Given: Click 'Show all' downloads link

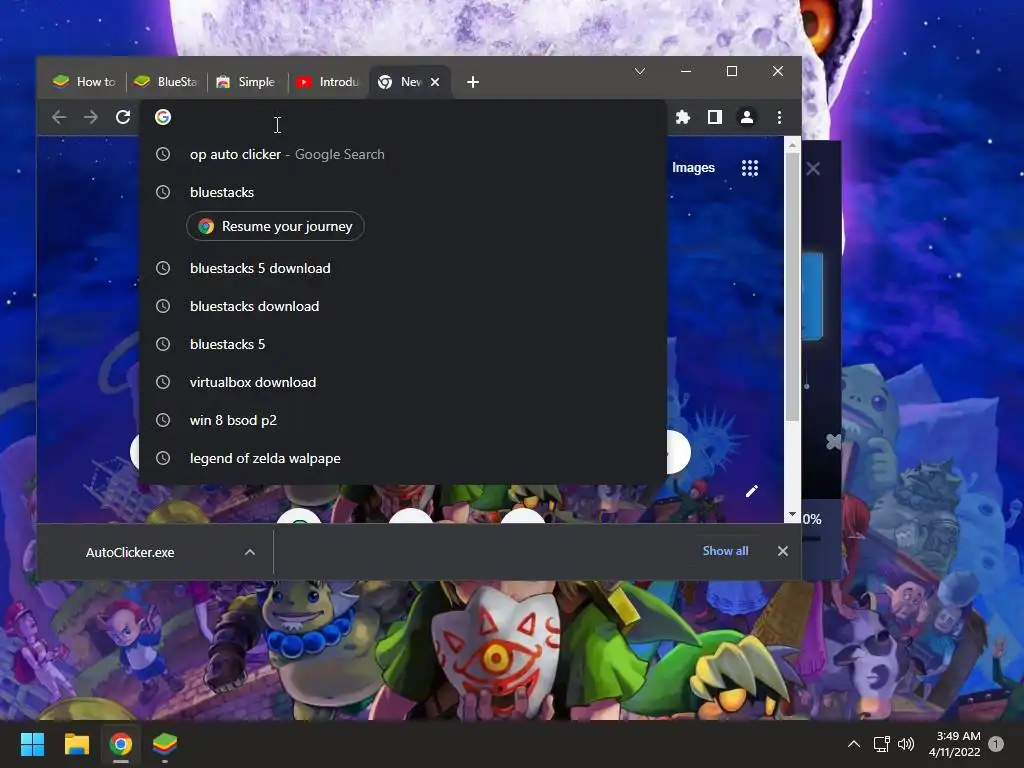Looking at the screenshot, I should 725,551.
